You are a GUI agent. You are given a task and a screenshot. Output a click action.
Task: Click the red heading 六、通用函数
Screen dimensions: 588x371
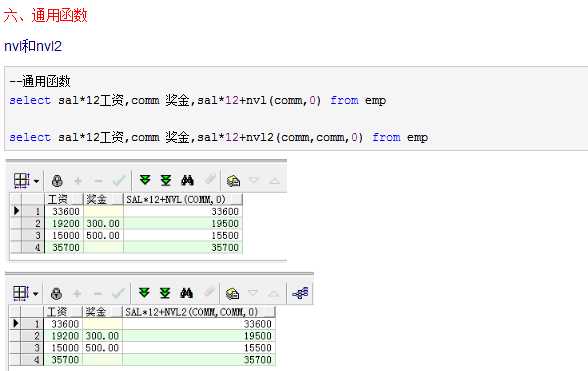point(45,16)
